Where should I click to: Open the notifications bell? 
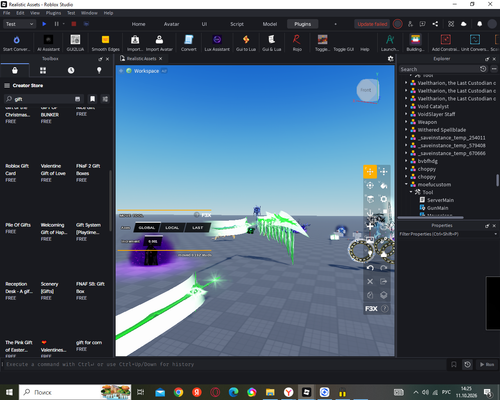point(479,24)
